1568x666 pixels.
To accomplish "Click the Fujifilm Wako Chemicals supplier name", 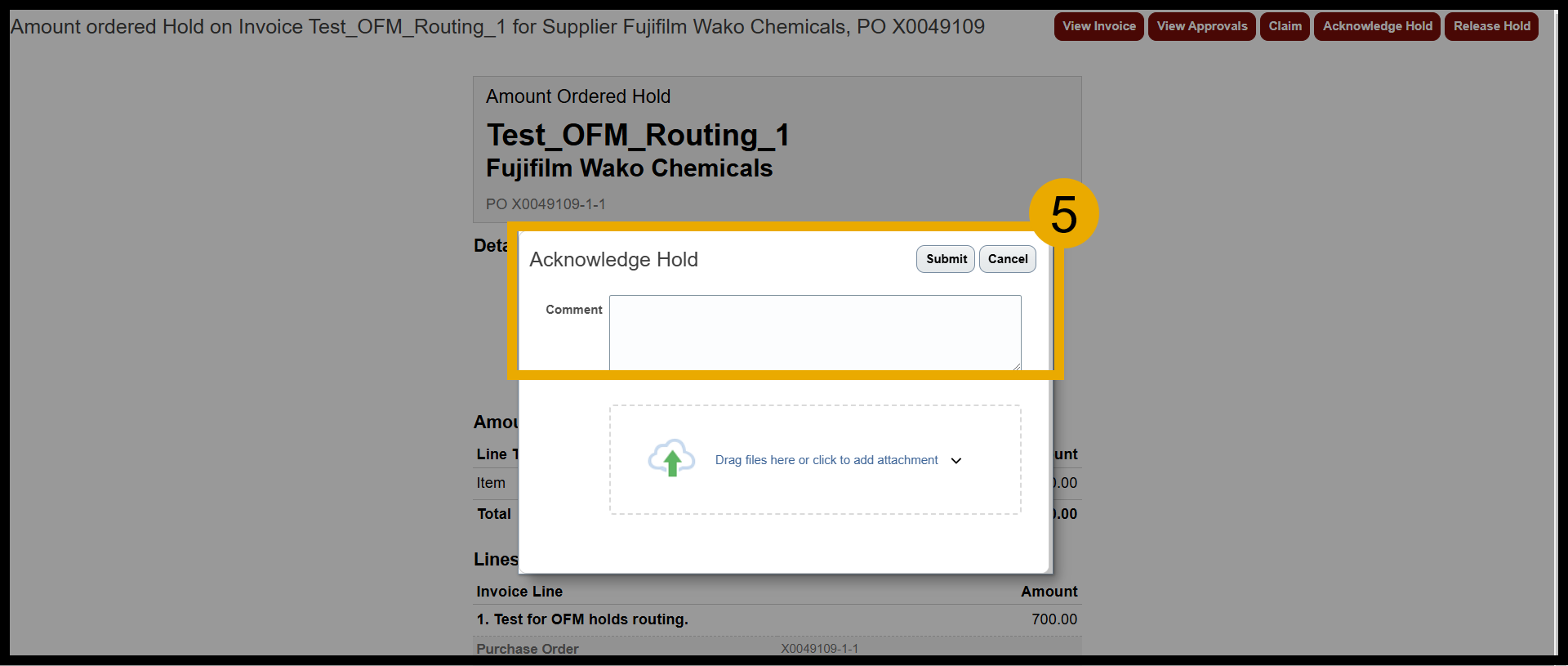I will 629,168.
